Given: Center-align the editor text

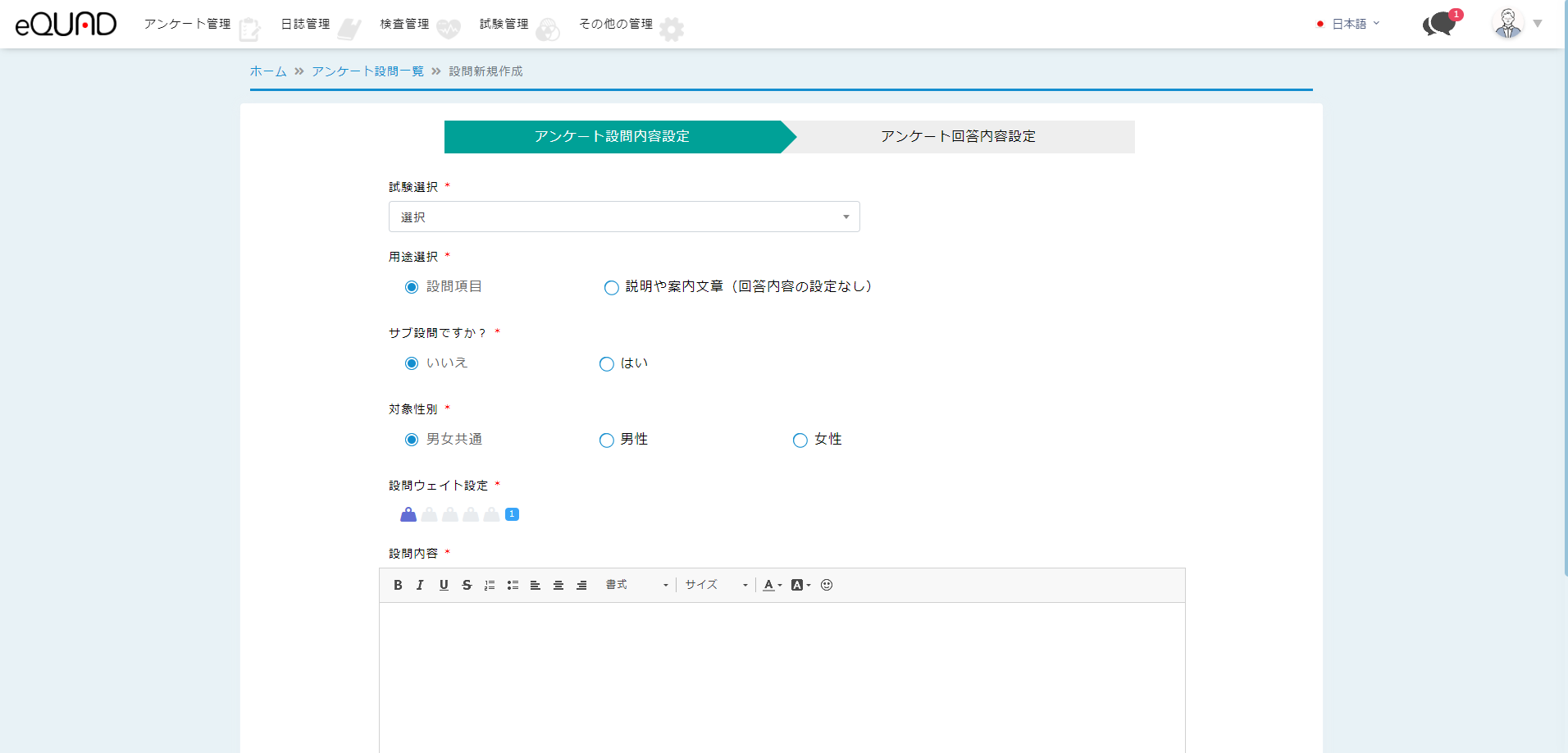Looking at the screenshot, I should 558,585.
